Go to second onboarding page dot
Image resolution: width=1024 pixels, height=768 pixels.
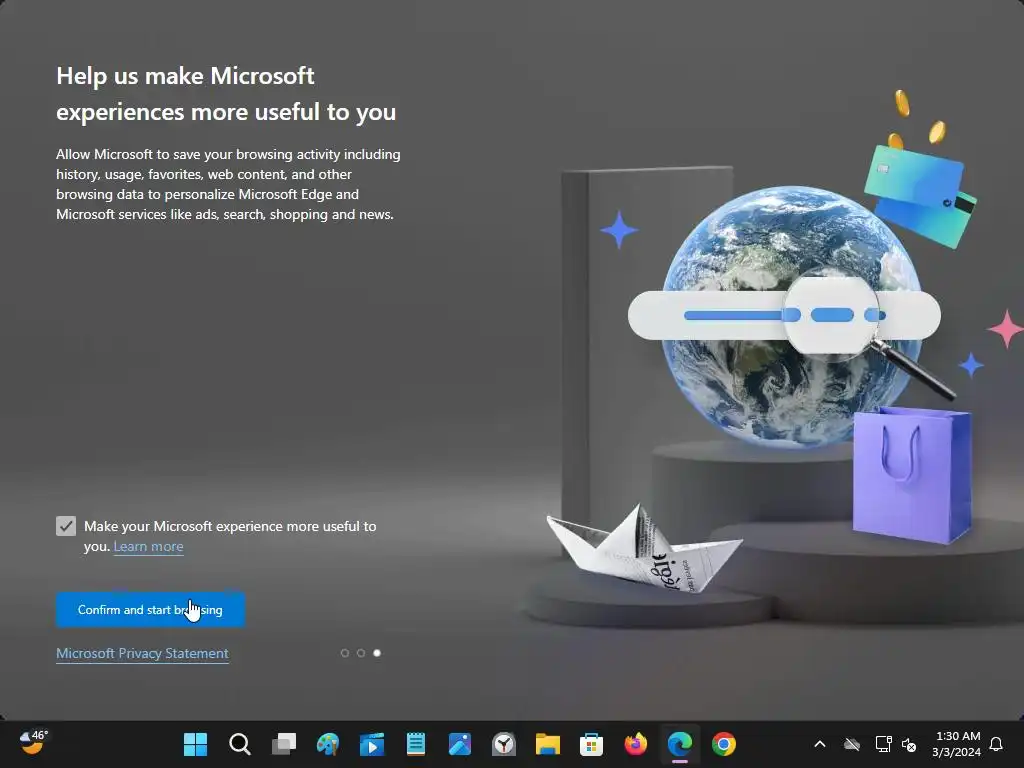[x=360, y=653]
